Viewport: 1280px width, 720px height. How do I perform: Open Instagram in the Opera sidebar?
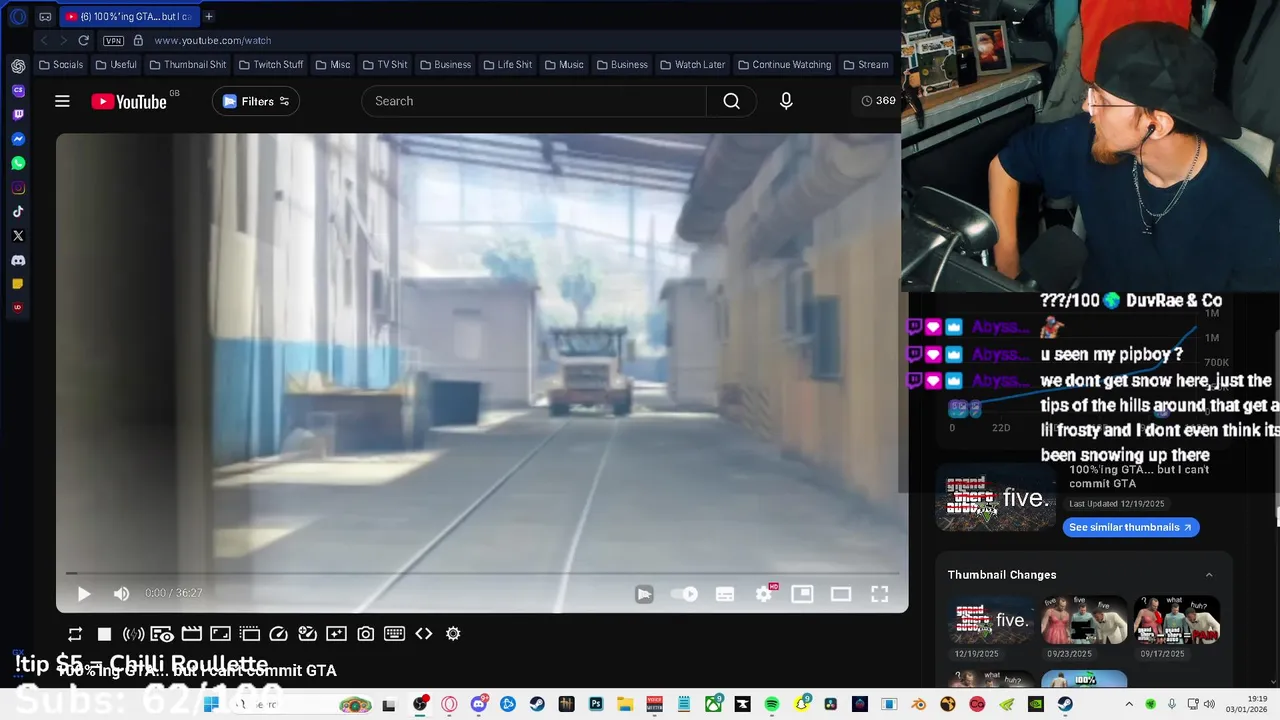pyautogui.click(x=18, y=188)
